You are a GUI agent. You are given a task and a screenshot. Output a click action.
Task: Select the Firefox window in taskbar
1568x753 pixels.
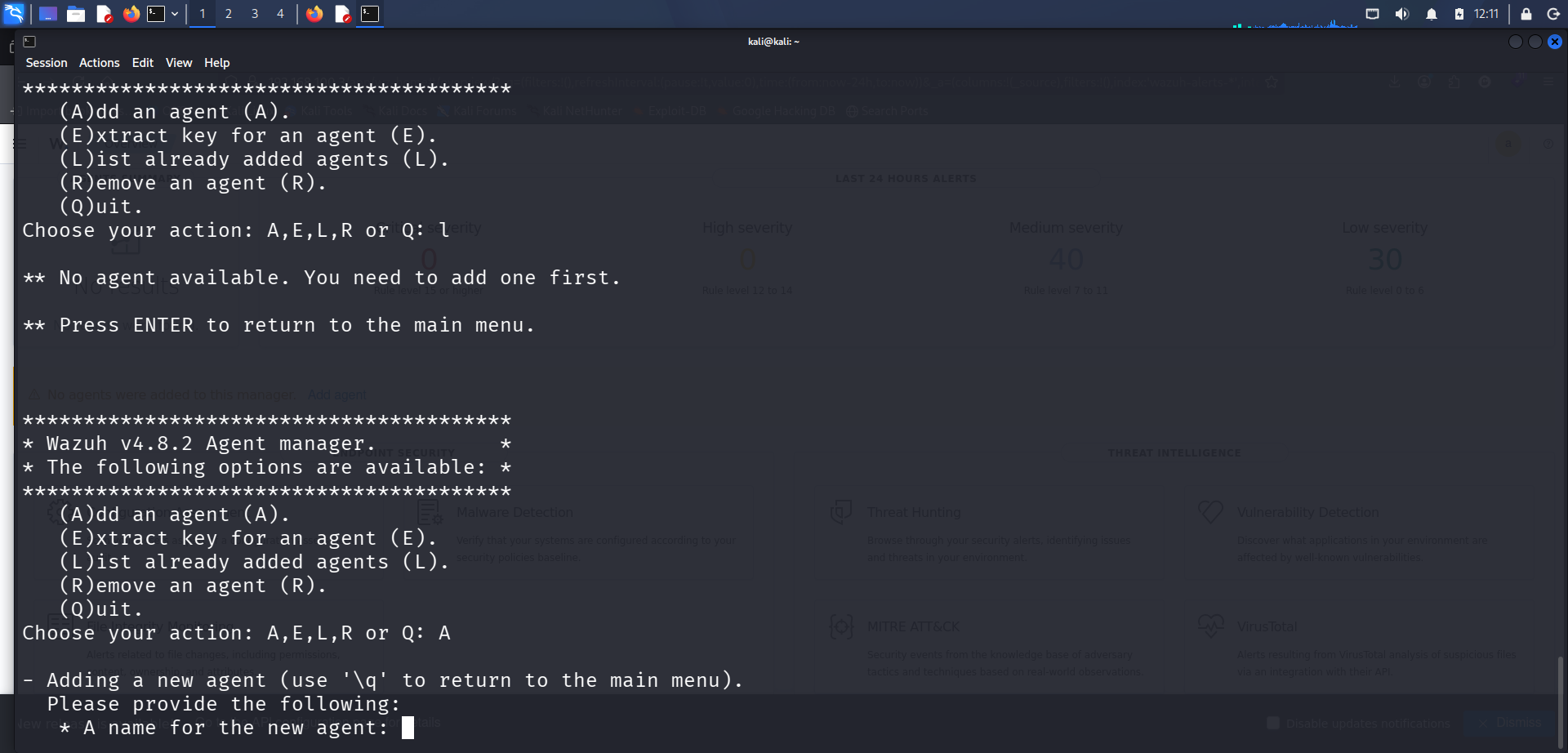(314, 14)
